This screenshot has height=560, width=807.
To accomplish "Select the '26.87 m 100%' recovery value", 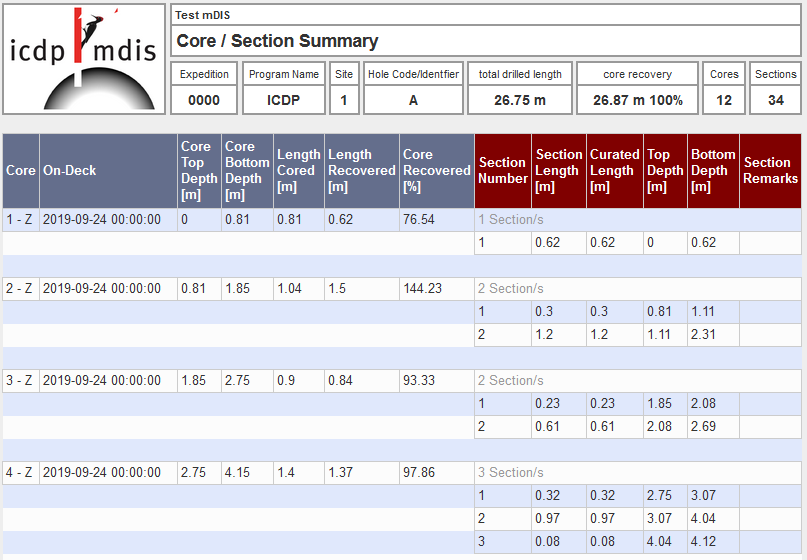I will [638, 100].
